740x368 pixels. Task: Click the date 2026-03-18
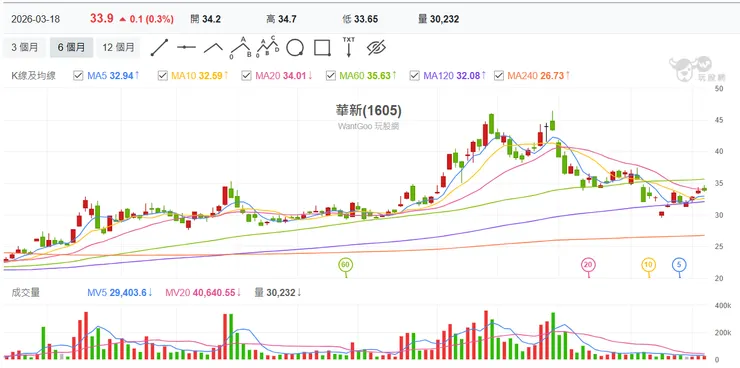tap(35, 19)
